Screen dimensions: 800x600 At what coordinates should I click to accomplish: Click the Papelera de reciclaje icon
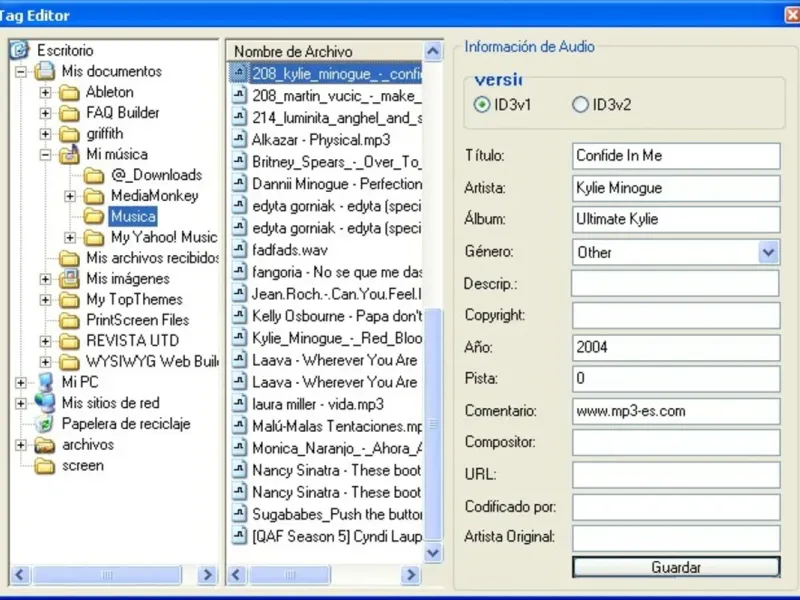[x=44, y=424]
